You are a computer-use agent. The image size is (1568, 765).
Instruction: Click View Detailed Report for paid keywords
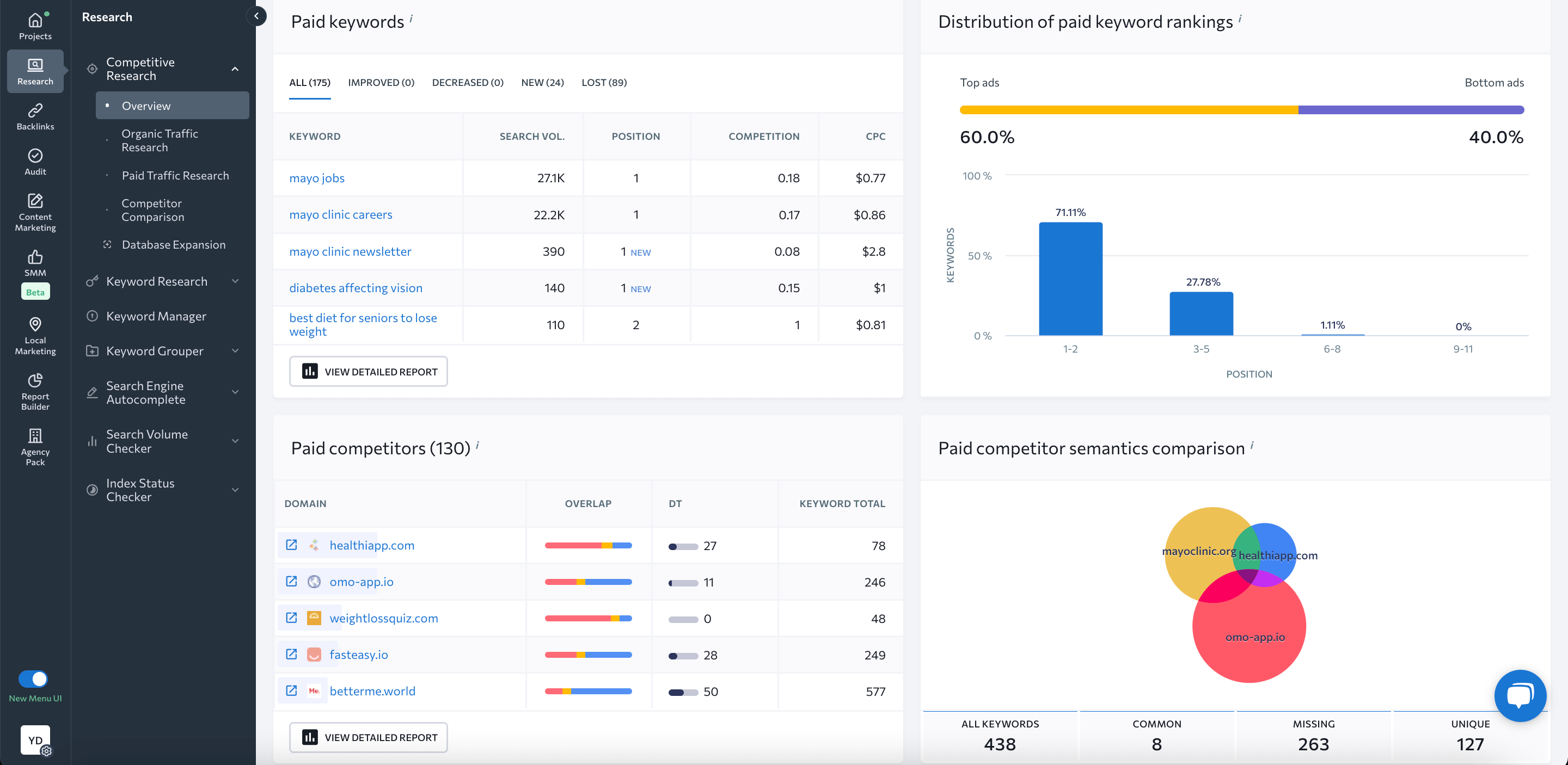point(370,371)
